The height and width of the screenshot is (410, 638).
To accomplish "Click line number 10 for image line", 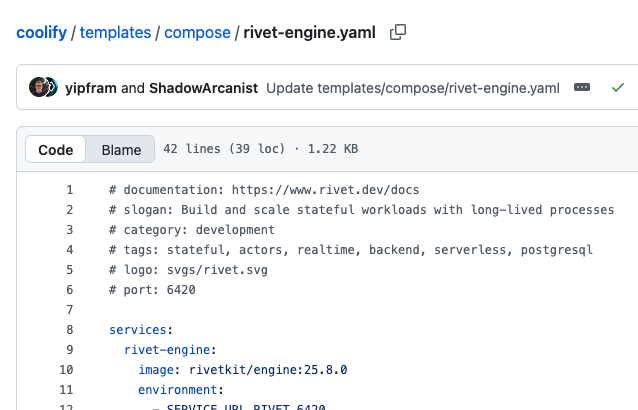I will click(66, 369).
